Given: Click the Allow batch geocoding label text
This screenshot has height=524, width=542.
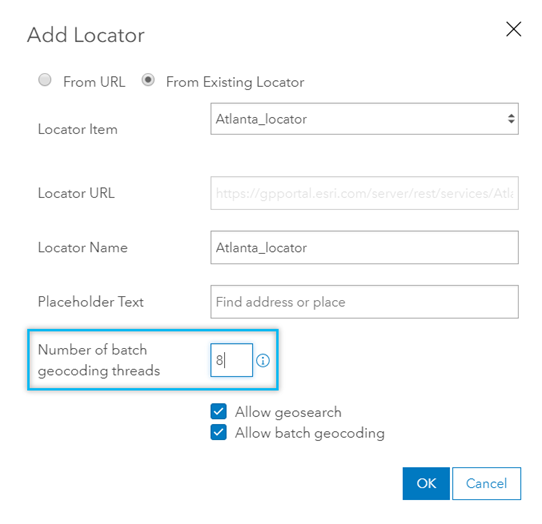Looking at the screenshot, I should (310, 433).
